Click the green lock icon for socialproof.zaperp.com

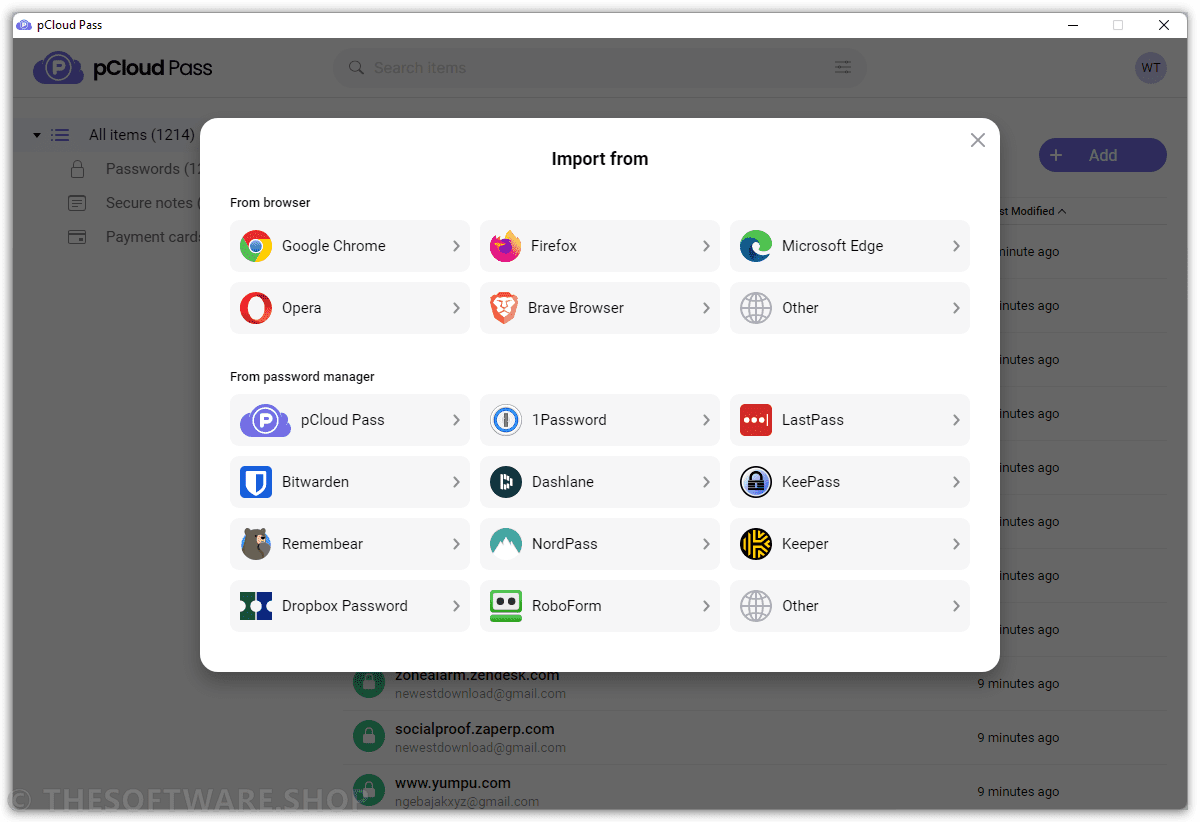[369, 738]
